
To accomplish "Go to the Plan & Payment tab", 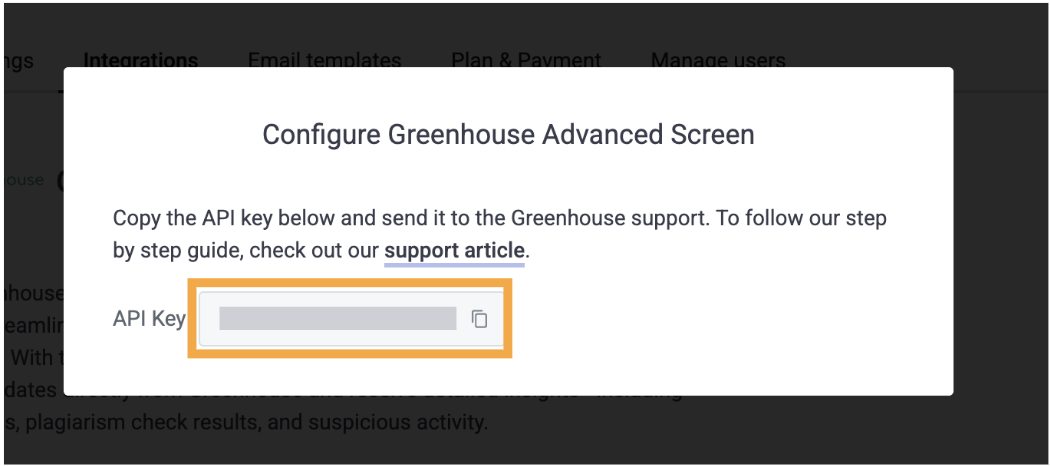I will (526, 61).
